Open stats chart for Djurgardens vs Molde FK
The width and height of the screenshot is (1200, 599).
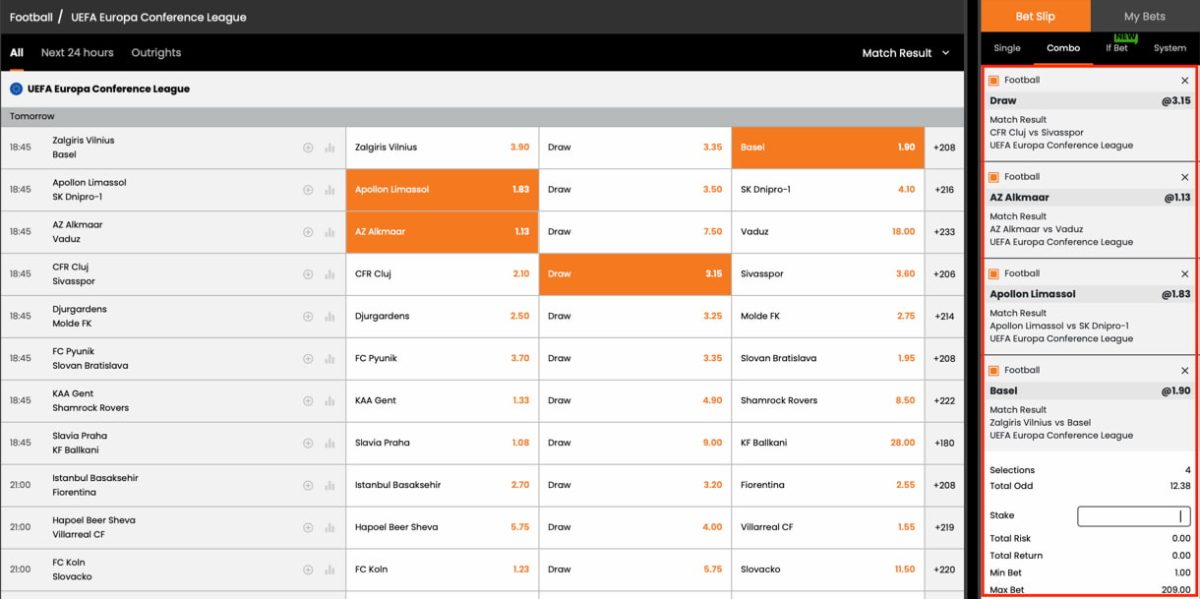tap(329, 317)
